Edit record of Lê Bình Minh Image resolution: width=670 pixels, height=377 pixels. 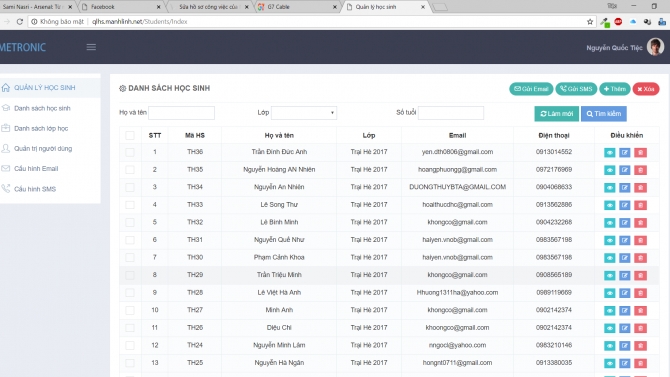tap(625, 223)
